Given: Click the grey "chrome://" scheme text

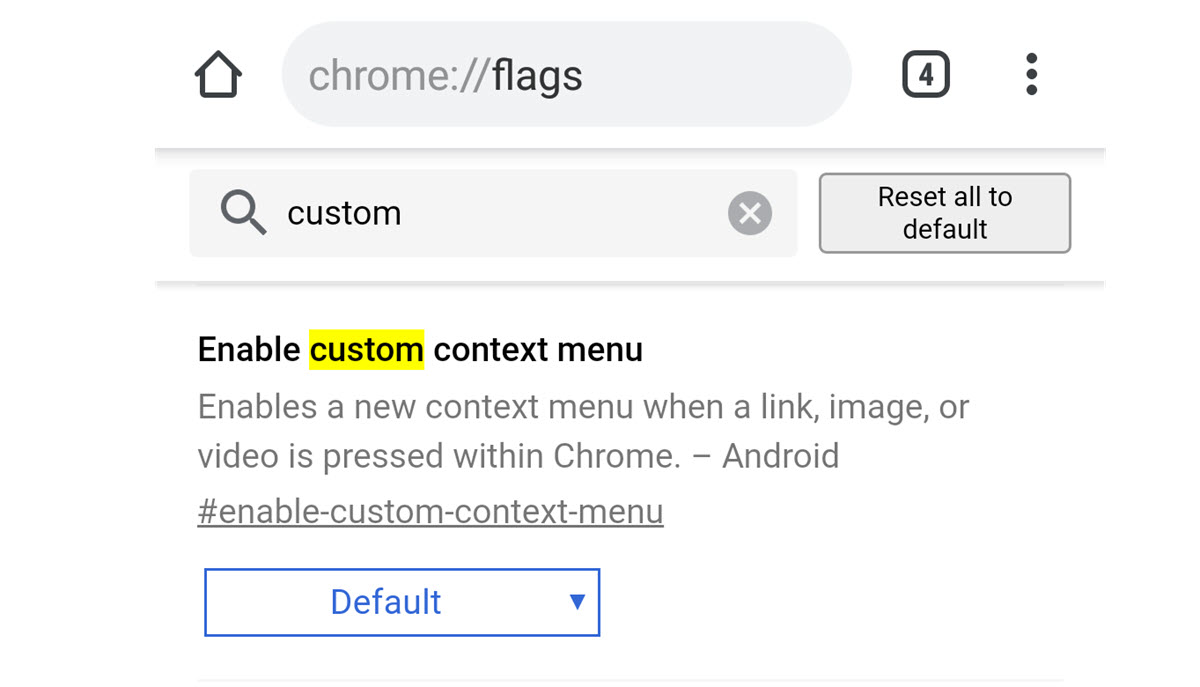Looking at the screenshot, I should tap(399, 76).
